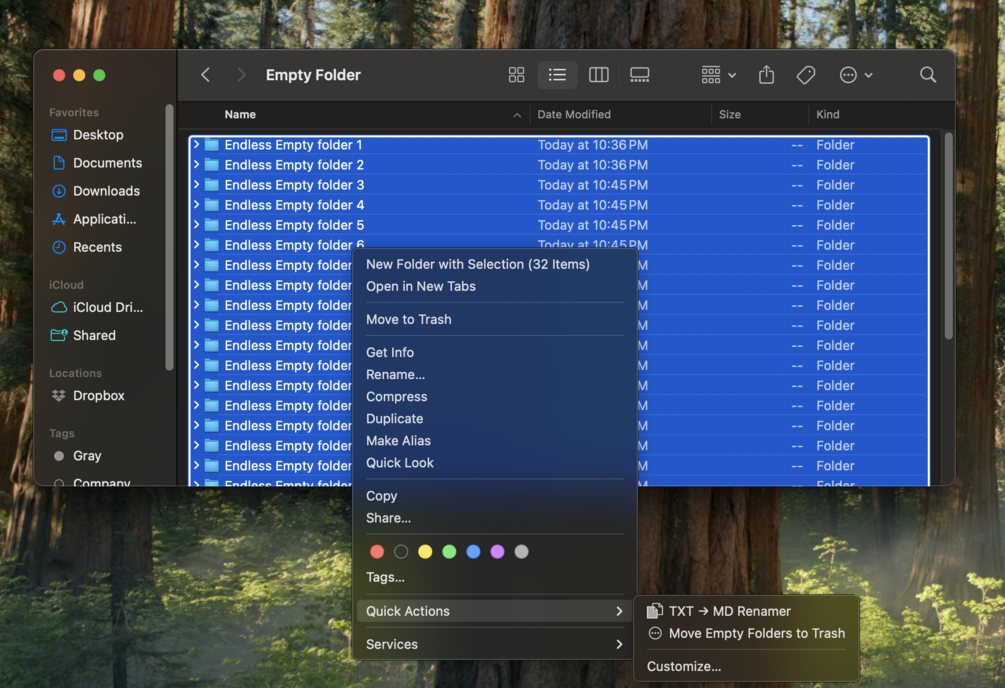Run Move Empty Folders to Trash
This screenshot has width=1005, height=688.
point(755,632)
